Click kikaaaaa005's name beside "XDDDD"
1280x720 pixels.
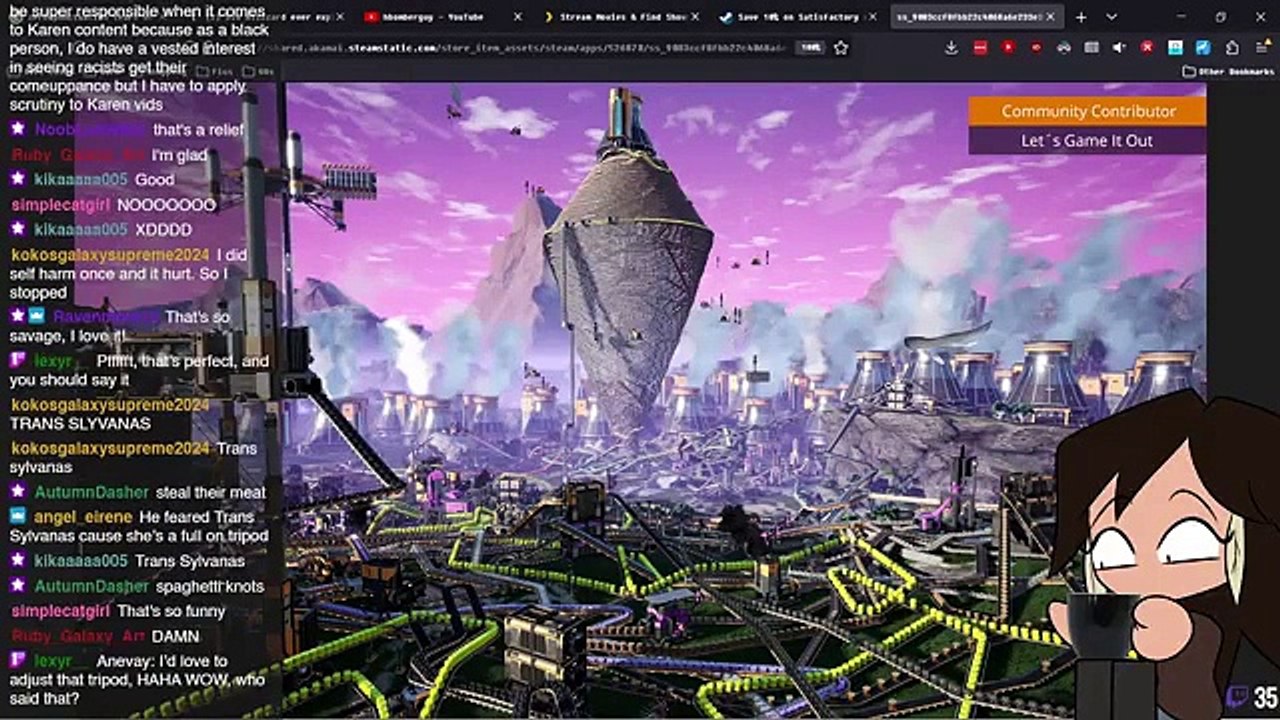(x=81, y=229)
